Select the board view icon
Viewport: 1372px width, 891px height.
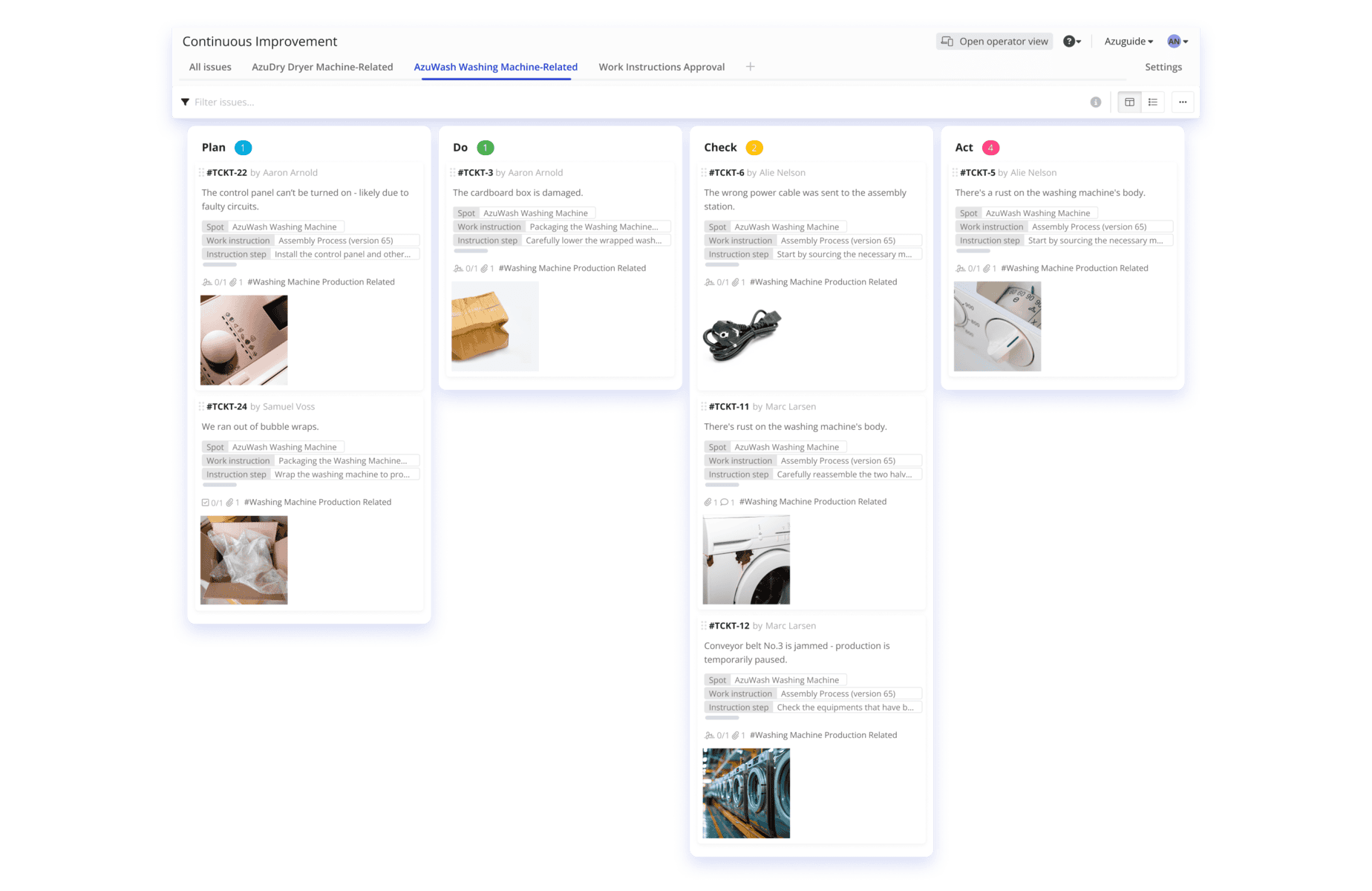[x=1129, y=102]
